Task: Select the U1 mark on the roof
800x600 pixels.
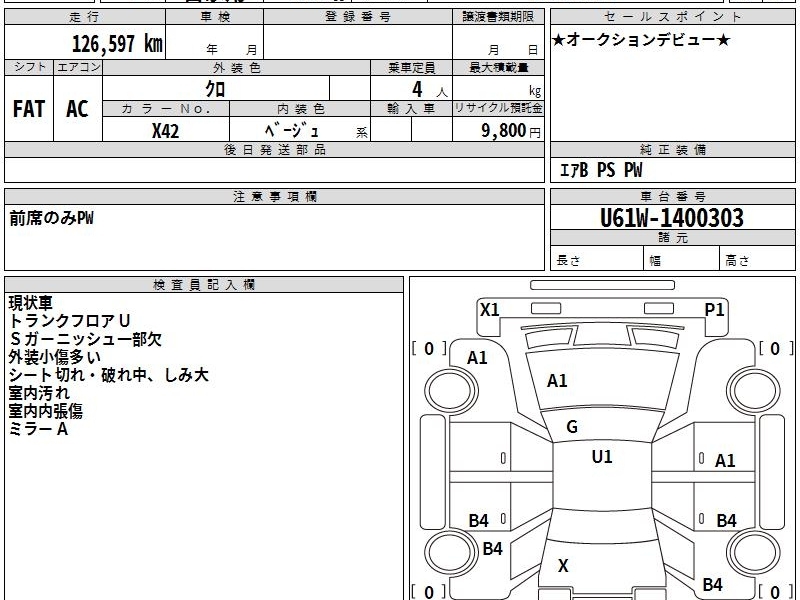Action: (x=602, y=457)
